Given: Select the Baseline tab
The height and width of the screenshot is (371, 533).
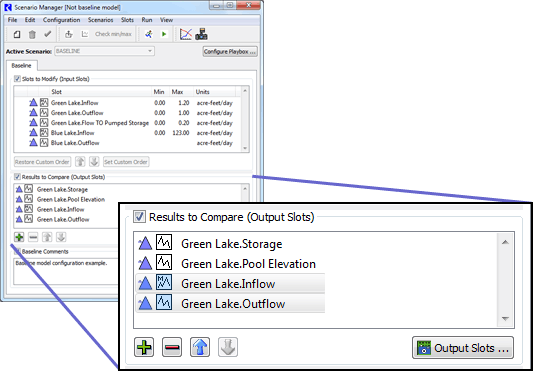Looking at the screenshot, I should pos(21,66).
